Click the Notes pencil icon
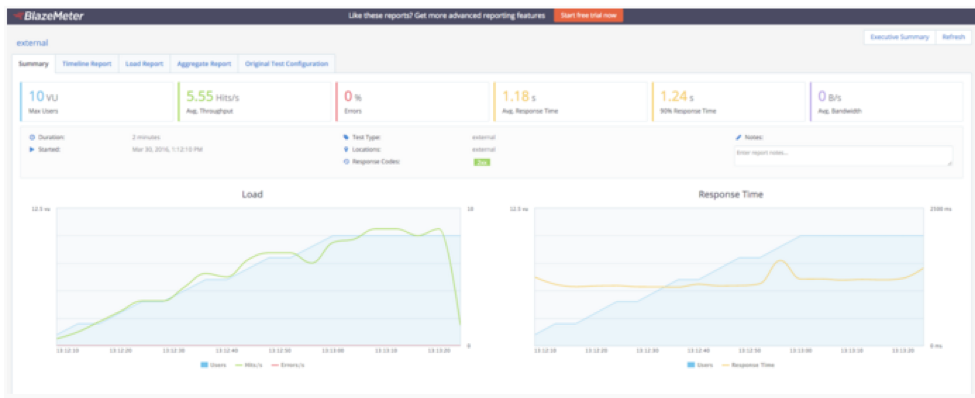975x398 pixels. 738,137
